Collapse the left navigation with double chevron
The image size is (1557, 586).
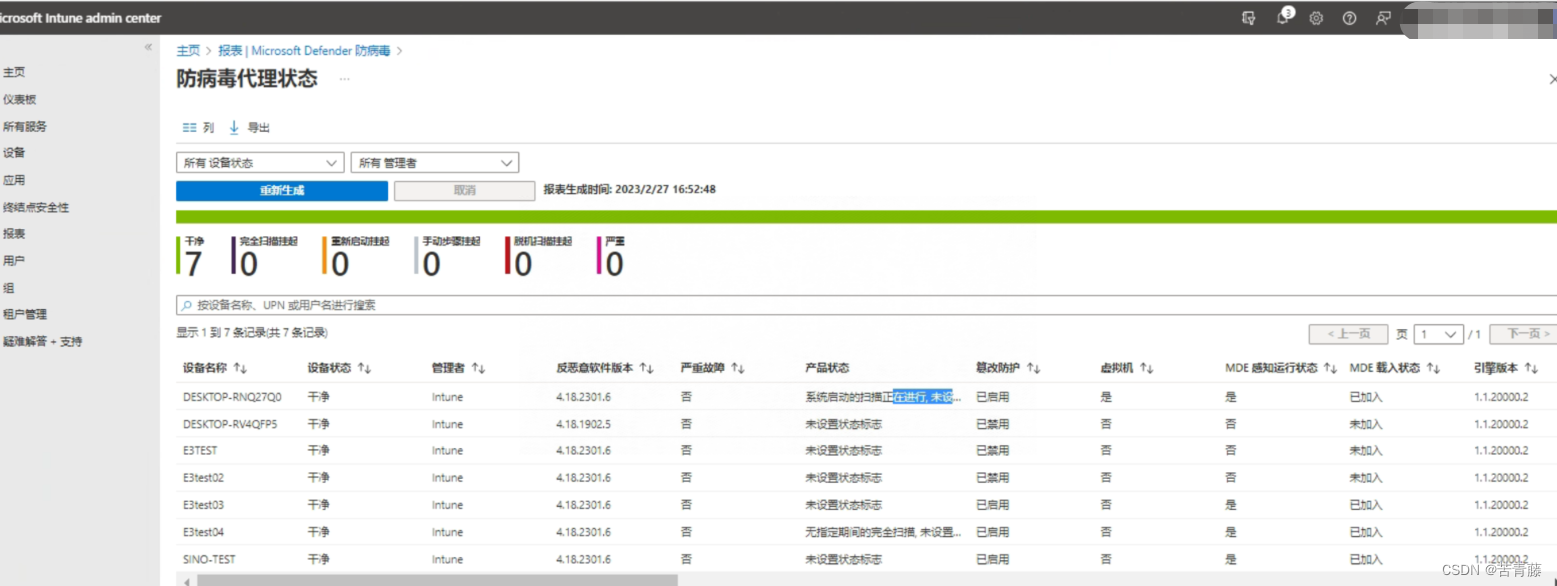148,47
